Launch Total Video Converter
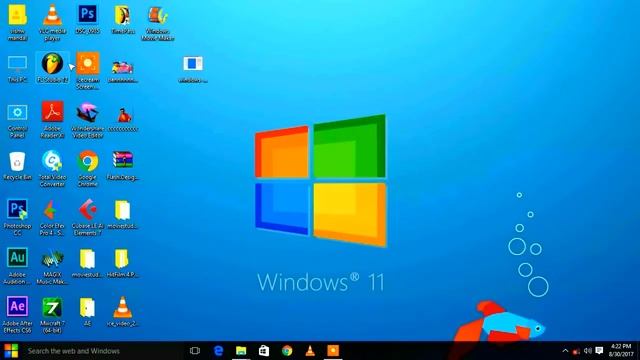The width and height of the screenshot is (640, 360). (52, 168)
